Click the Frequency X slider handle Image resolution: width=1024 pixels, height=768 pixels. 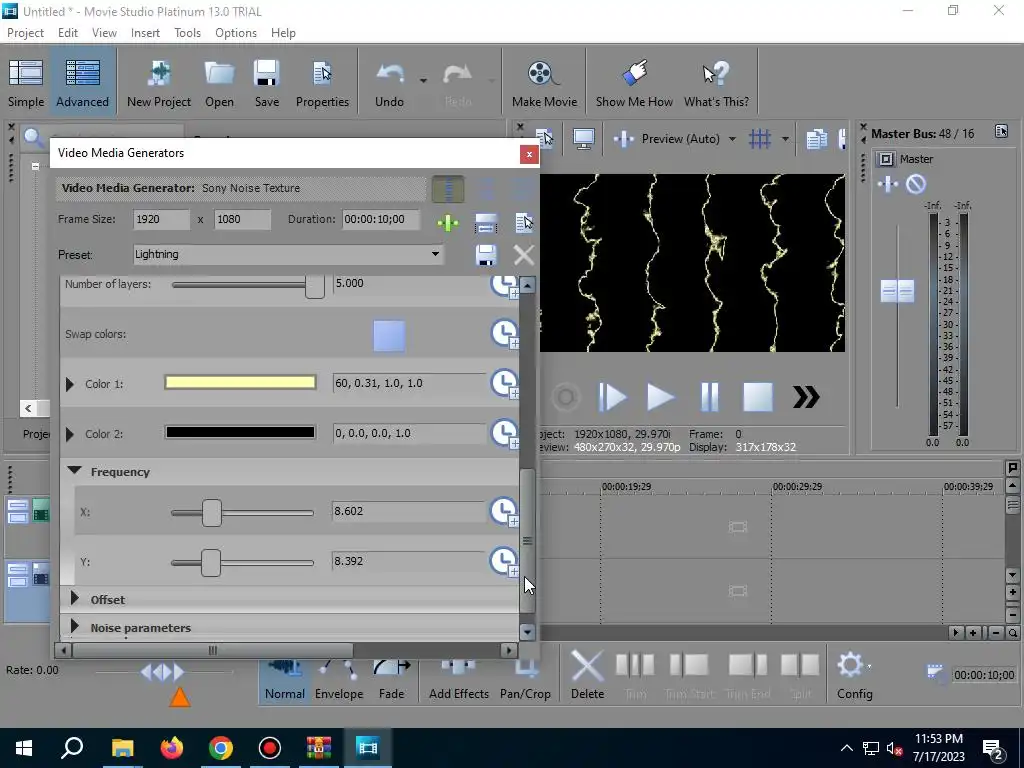pyautogui.click(x=212, y=513)
